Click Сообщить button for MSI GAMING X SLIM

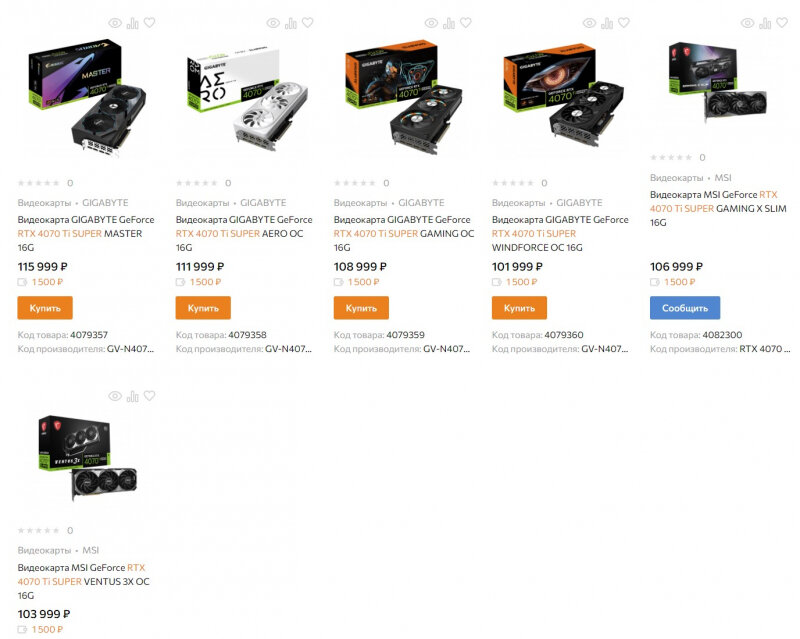click(x=685, y=308)
